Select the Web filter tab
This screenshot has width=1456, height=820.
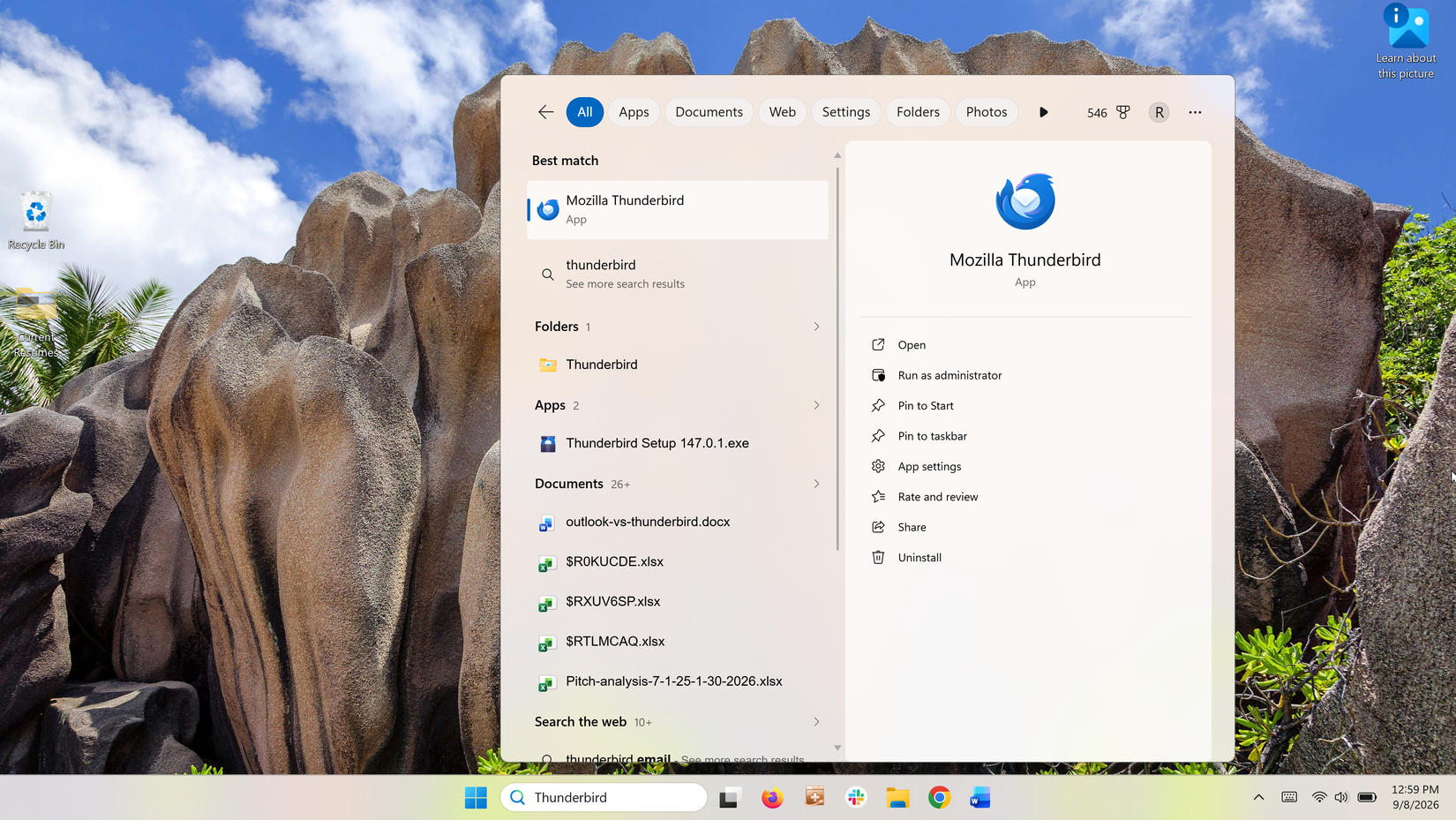(782, 112)
